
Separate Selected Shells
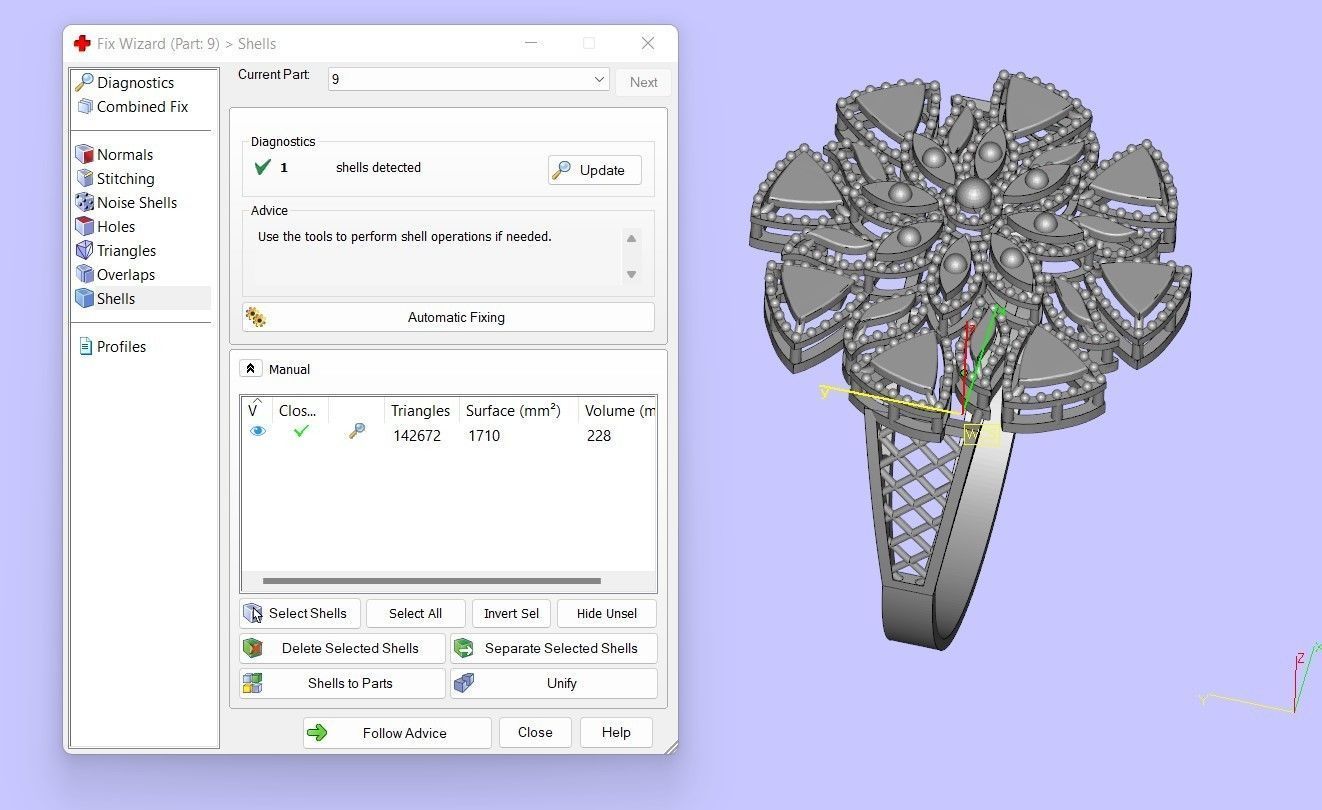(554, 648)
